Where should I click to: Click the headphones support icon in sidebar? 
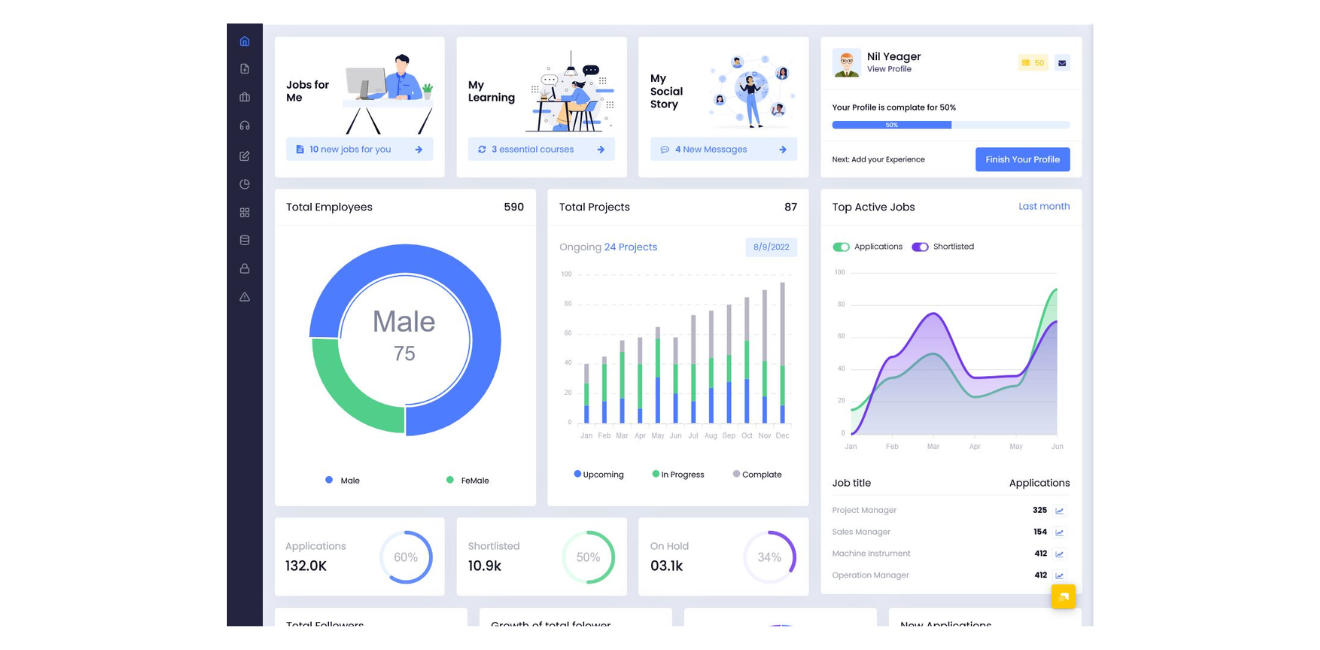point(245,127)
